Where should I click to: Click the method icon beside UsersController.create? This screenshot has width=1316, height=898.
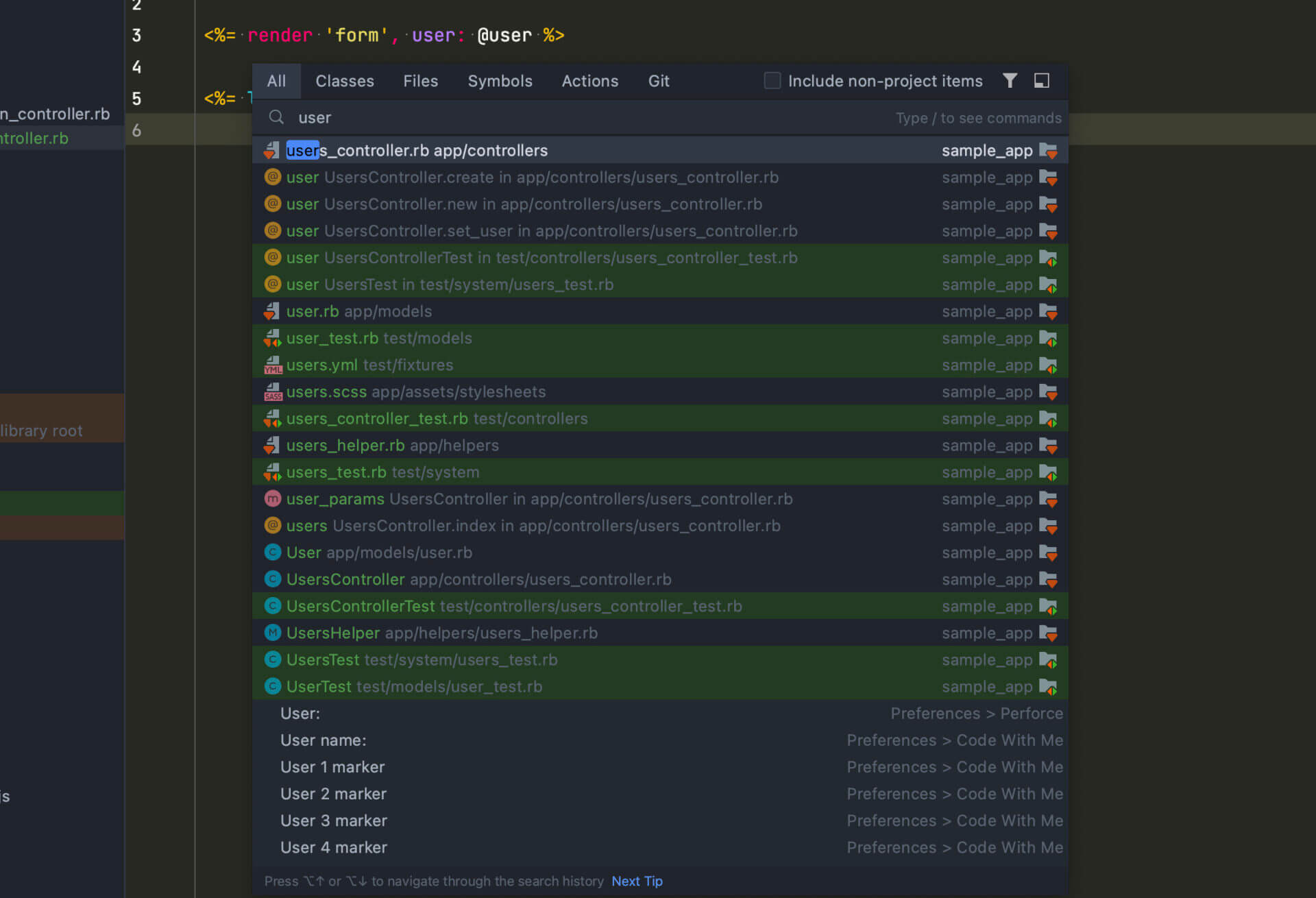click(x=272, y=177)
